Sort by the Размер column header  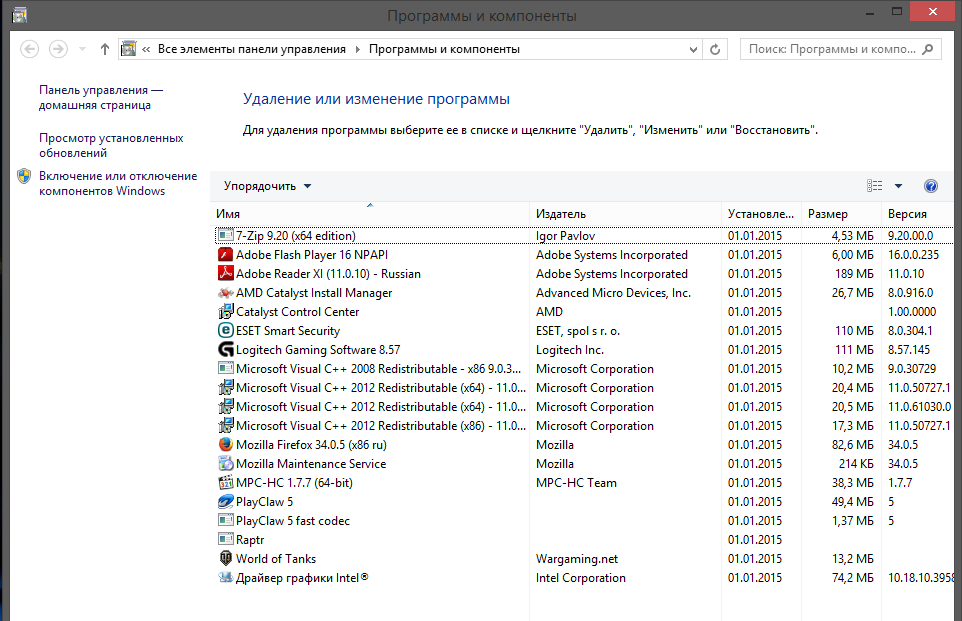coord(841,214)
